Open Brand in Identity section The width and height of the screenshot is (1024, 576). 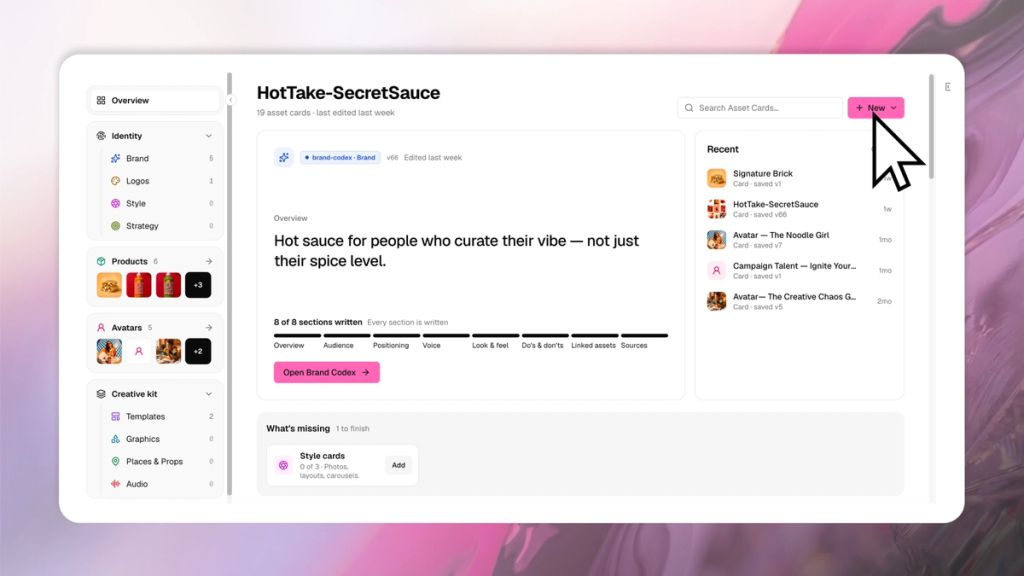161,158
